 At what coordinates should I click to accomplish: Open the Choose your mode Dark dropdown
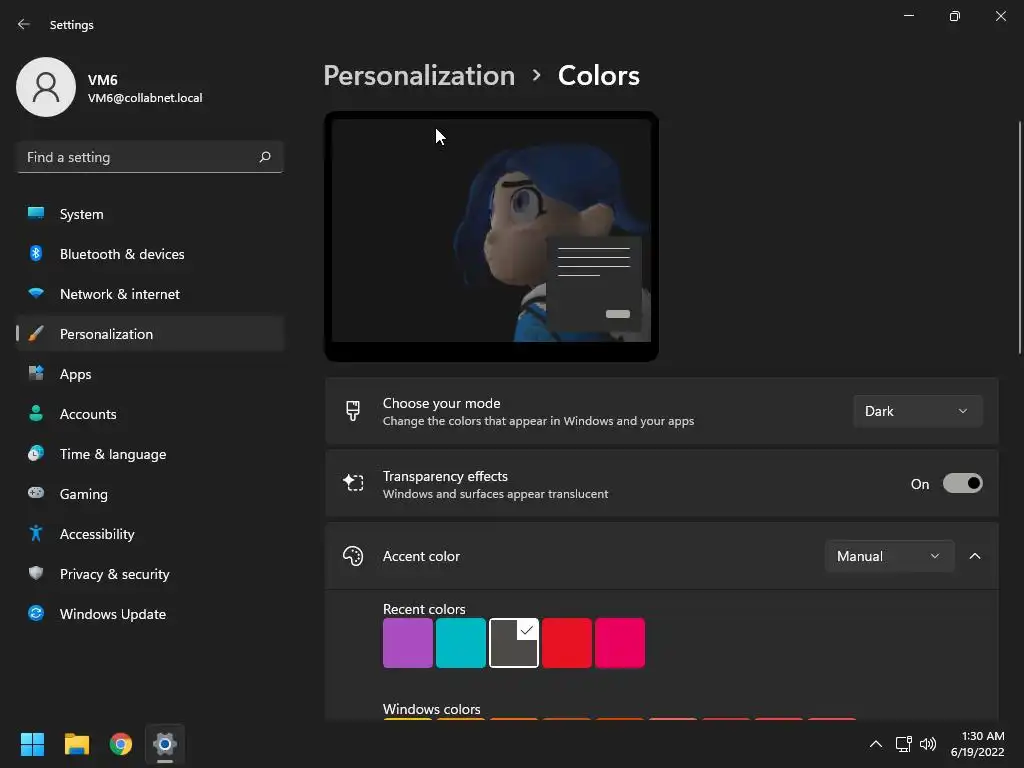pos(918,411)
